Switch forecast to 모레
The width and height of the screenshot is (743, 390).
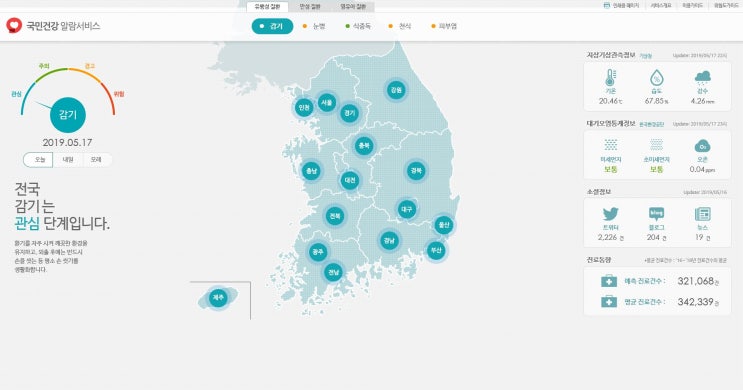tap(97, 160)
